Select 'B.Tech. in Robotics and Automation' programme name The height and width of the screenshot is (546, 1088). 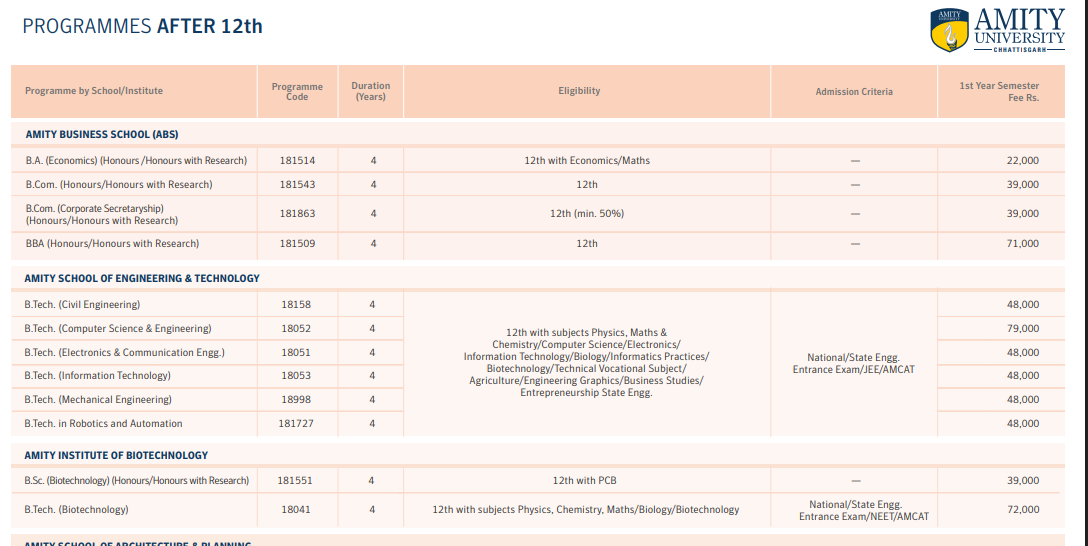tap(103, 423)
